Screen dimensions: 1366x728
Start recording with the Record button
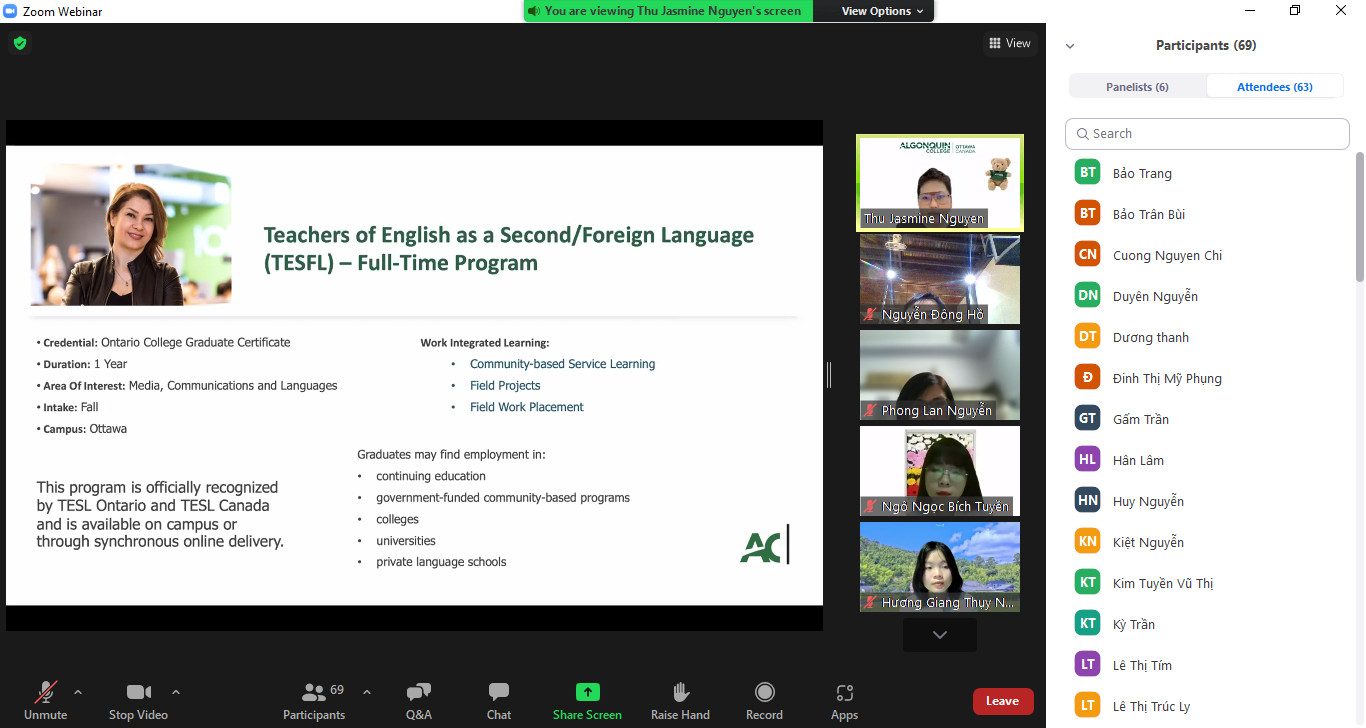764,700
